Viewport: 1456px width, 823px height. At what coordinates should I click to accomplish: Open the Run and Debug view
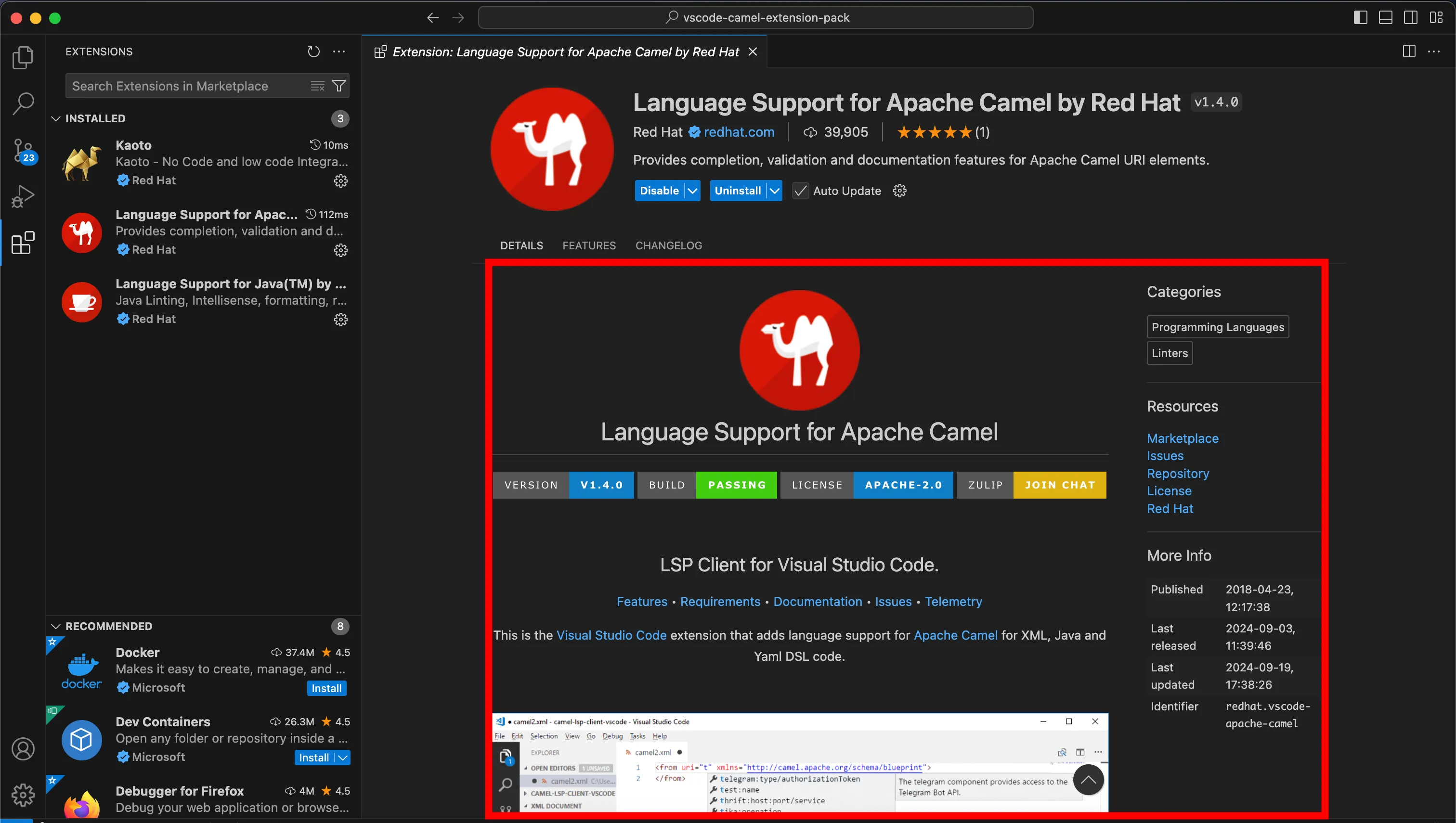(x=23, y=196)
